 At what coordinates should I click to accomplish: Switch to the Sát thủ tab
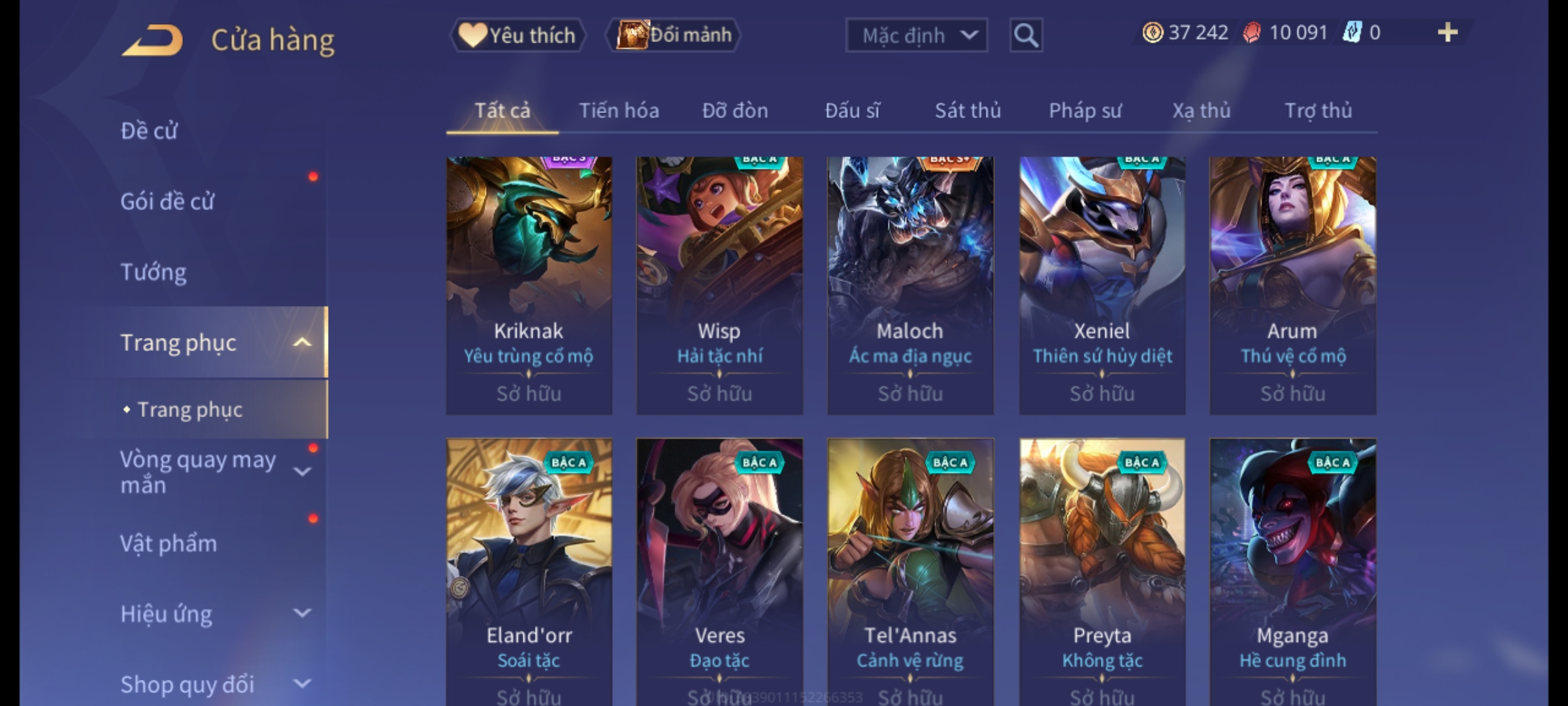pyautogui.click(x=968, y=110)
